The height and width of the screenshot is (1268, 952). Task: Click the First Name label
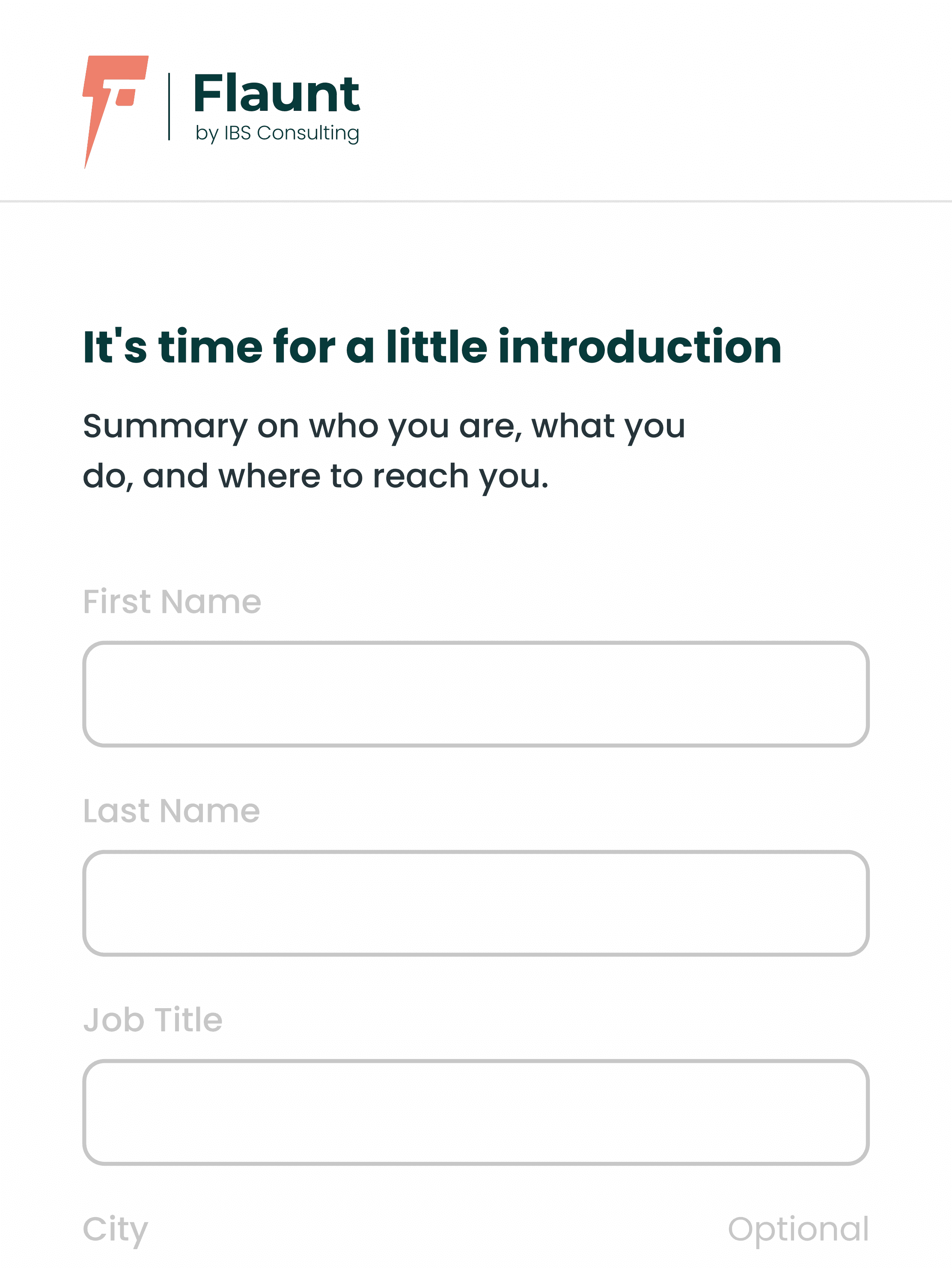click(x=172, y=602)
